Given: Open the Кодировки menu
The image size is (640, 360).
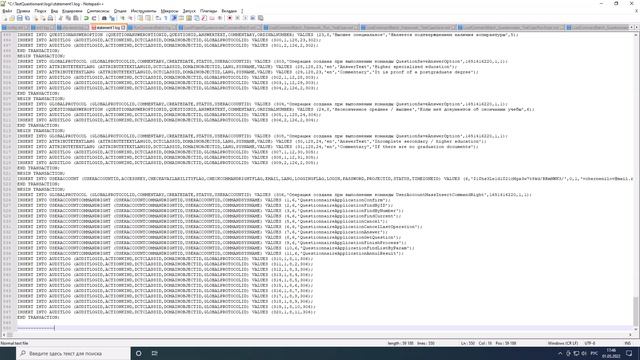Looking at the screenshot, I should coord(72,11).
